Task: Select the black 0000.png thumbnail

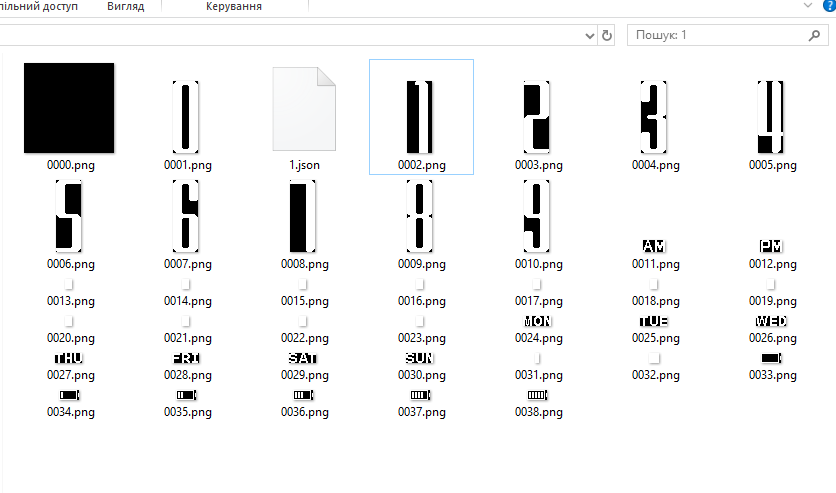Action: (x=69, y=108)
